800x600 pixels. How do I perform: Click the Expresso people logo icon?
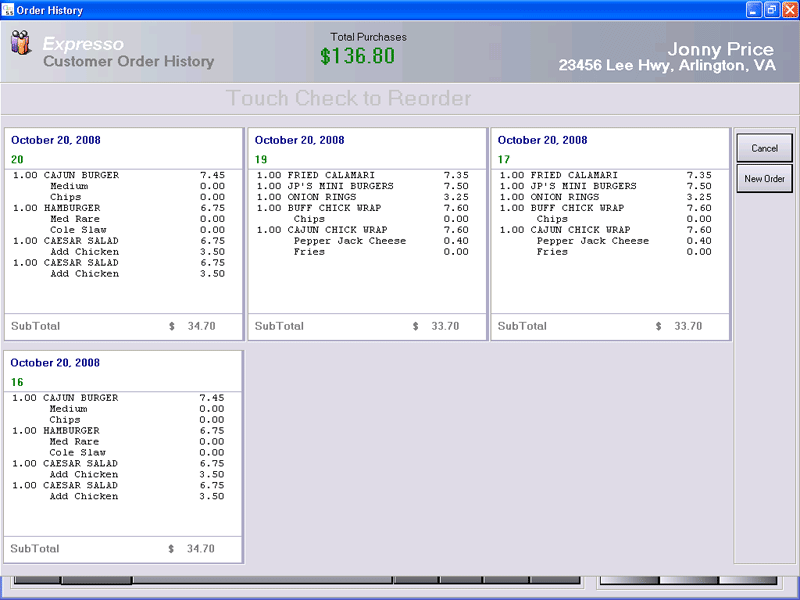[21, 43]
